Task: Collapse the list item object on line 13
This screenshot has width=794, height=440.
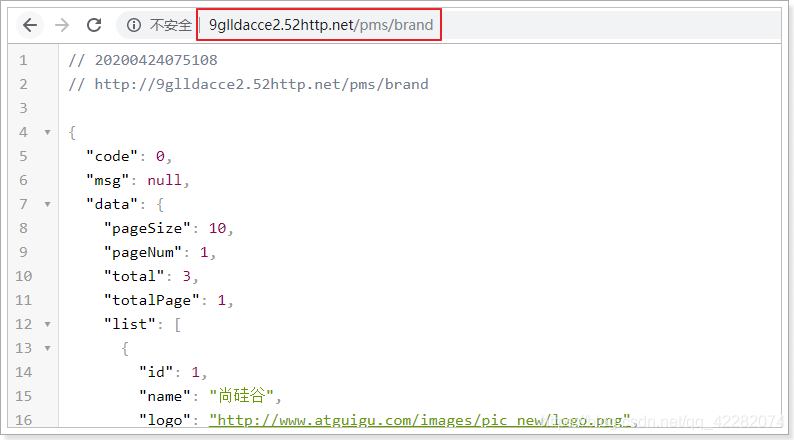Action: click(48, 348)
